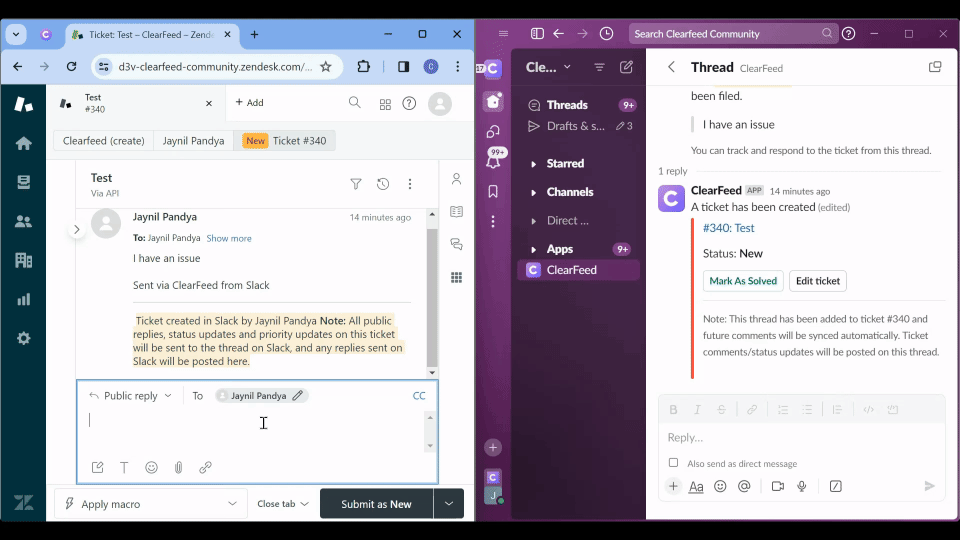Select Threads in Slack sidebar
The height and width of the screenshot is (540, 960).
point(566,105)
